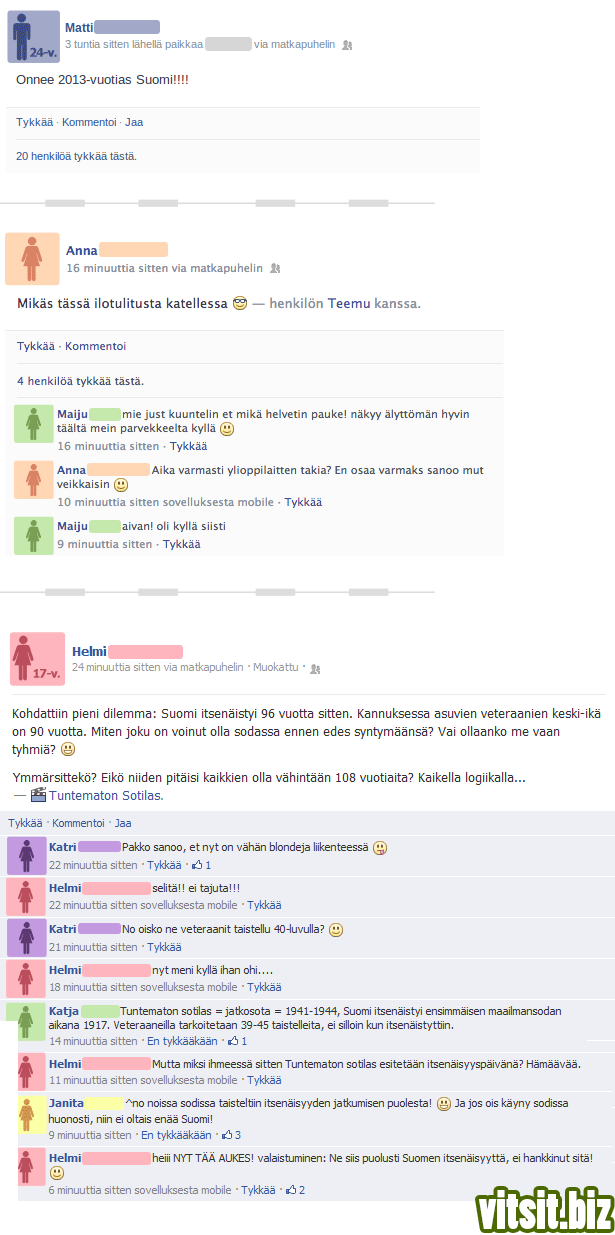Open Anna's orange profile picture on her post

33,259
